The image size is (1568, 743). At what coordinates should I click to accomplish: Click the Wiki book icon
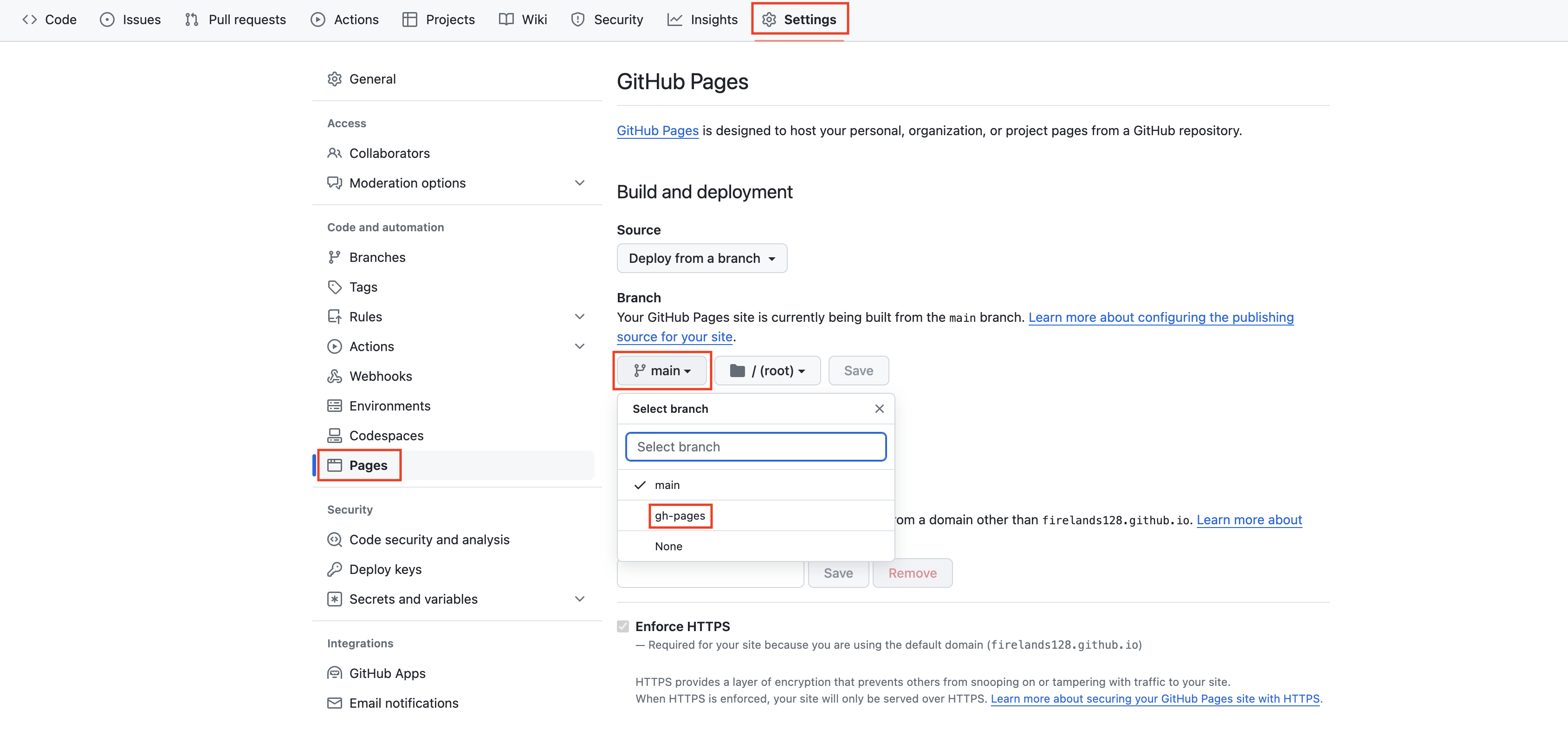(506, 20)
